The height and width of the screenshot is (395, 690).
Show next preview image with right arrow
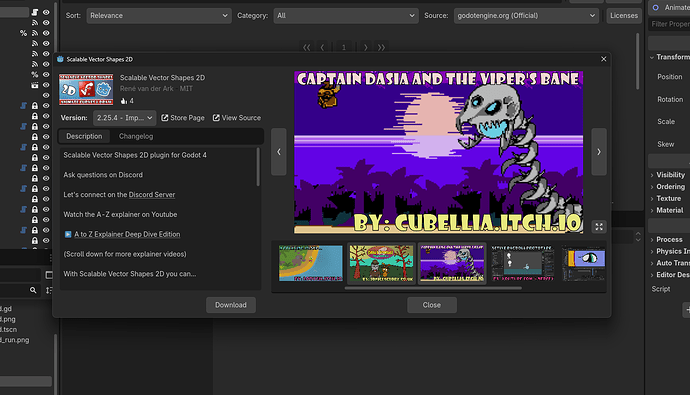pos(598,152)
